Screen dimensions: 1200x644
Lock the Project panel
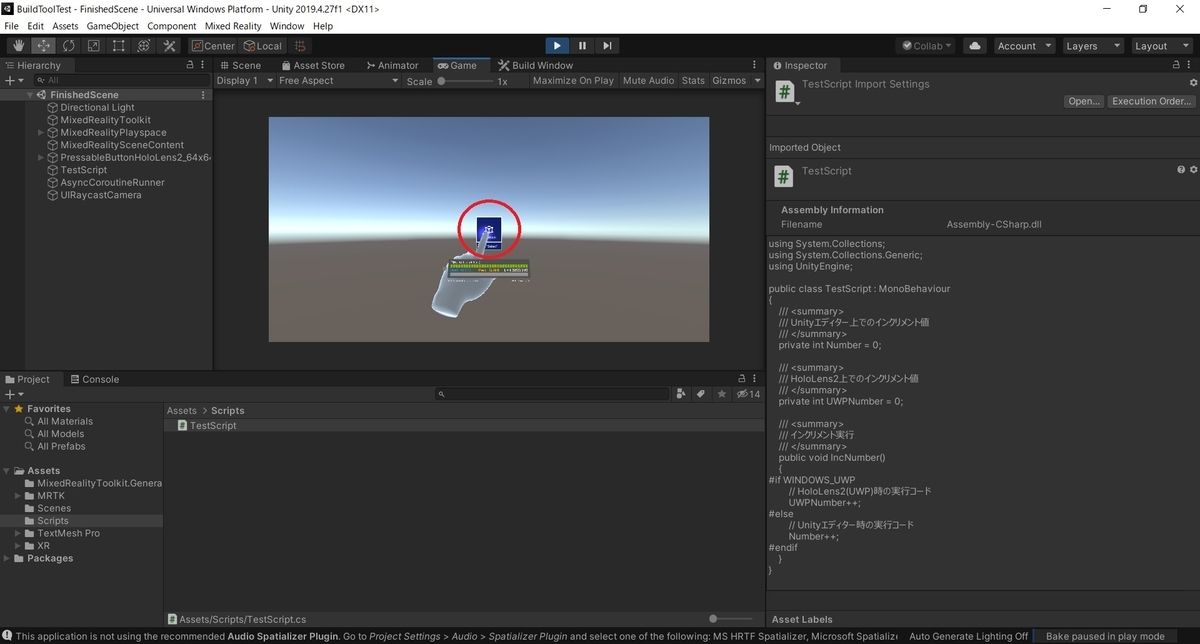[741, 379]
